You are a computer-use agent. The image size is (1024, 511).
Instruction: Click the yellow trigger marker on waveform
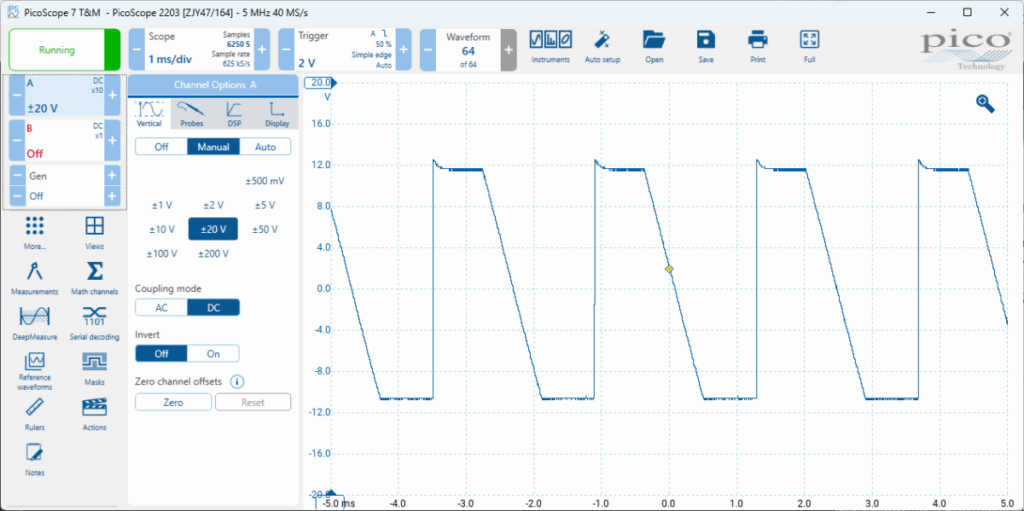tap(669, 269)
